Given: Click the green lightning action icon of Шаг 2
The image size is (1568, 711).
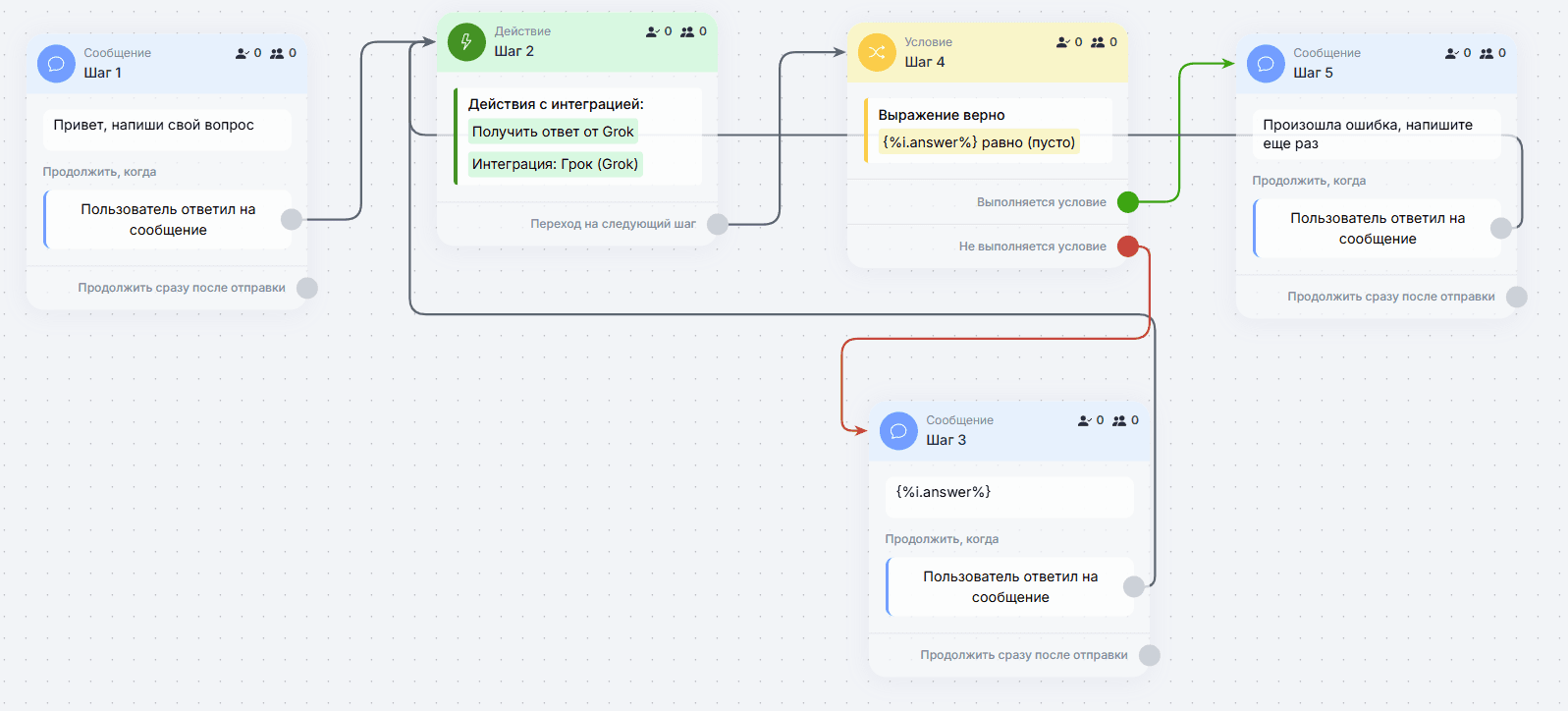Looking at the screenshot, I should [x=466, y=42].
